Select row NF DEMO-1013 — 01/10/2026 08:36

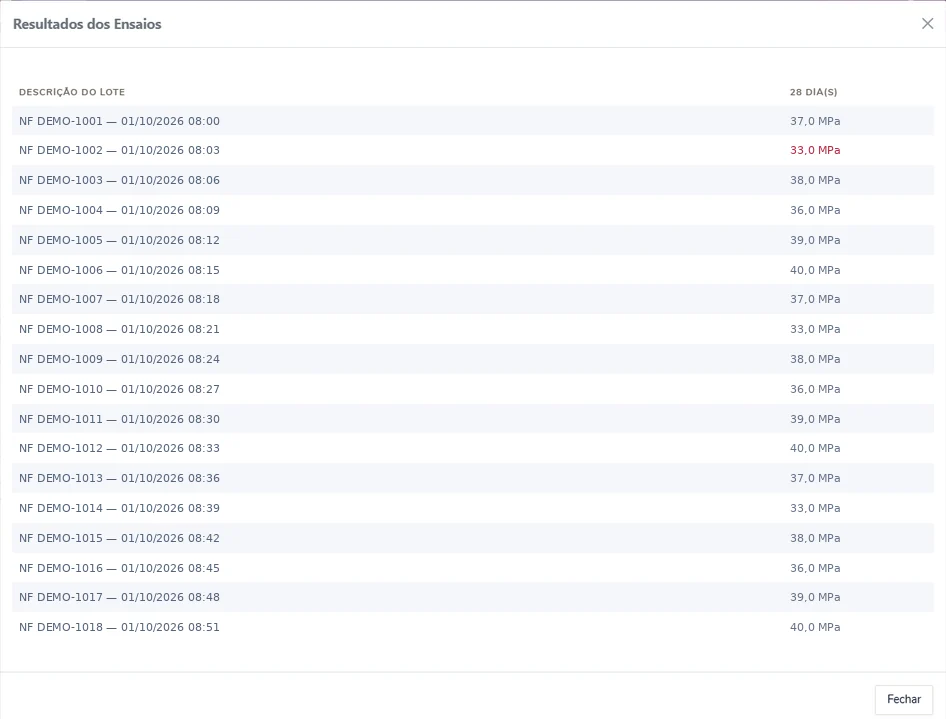tap(473, 478)
